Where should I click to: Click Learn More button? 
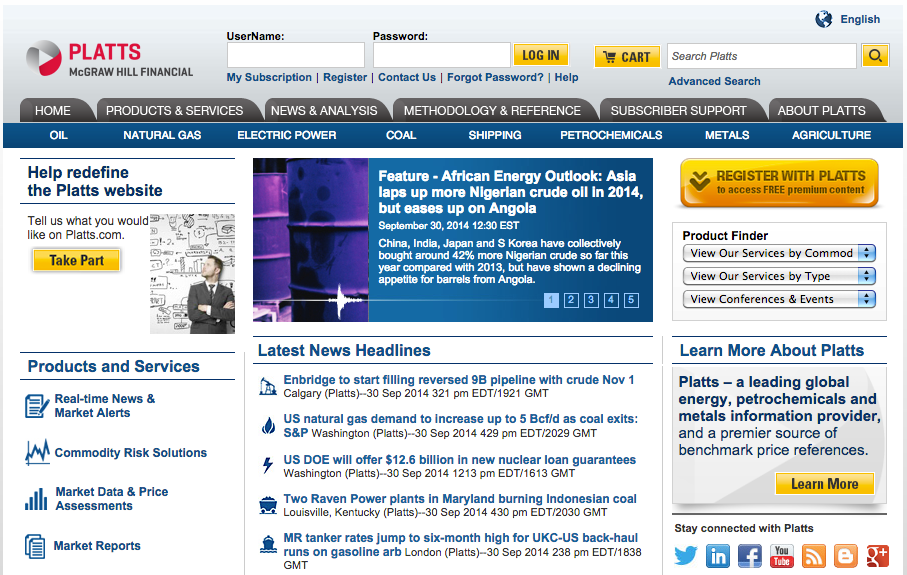pos(824,484)
